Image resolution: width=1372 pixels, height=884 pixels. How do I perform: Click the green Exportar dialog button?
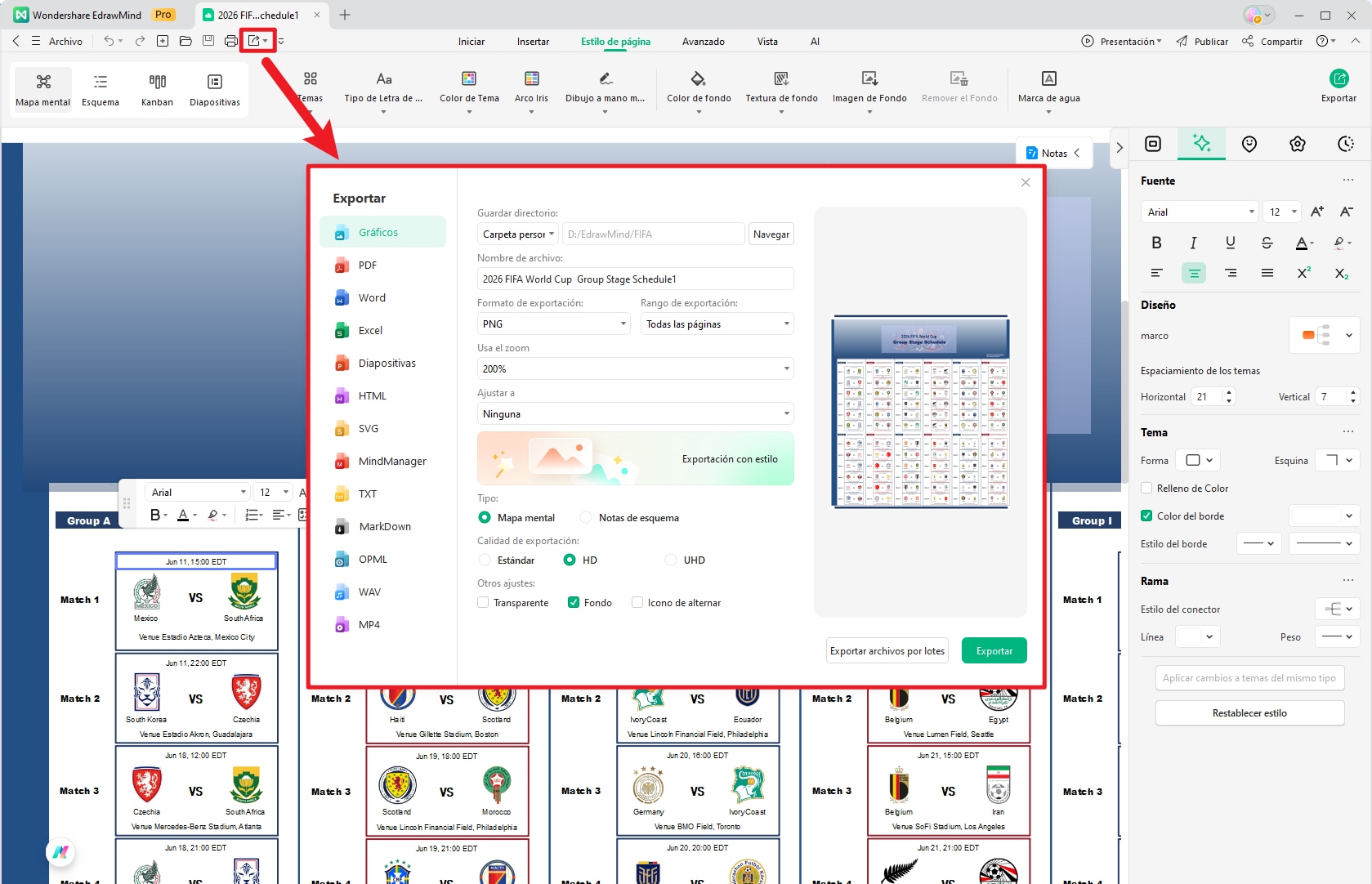994,650
